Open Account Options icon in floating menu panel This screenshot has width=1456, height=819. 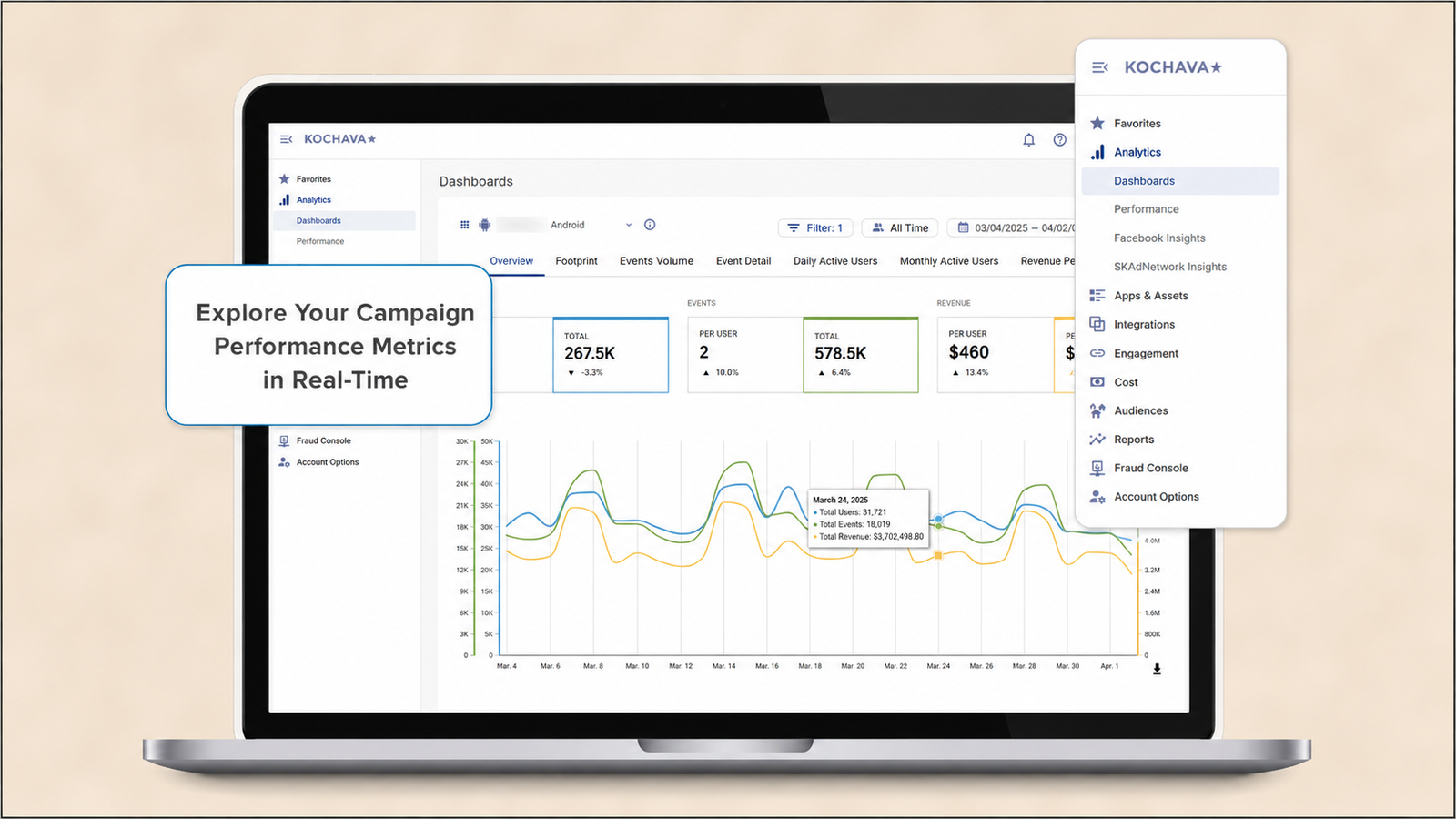1097,497
